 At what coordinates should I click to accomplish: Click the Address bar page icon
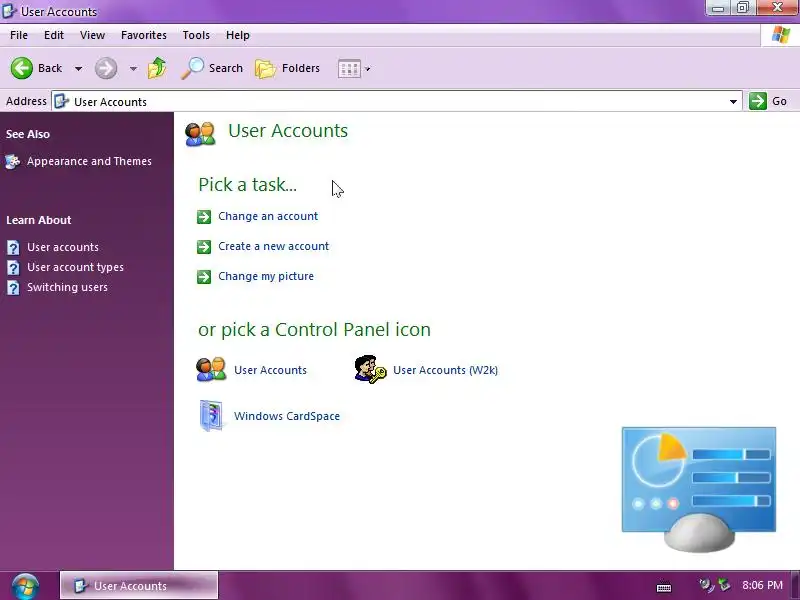coord(61,101)
